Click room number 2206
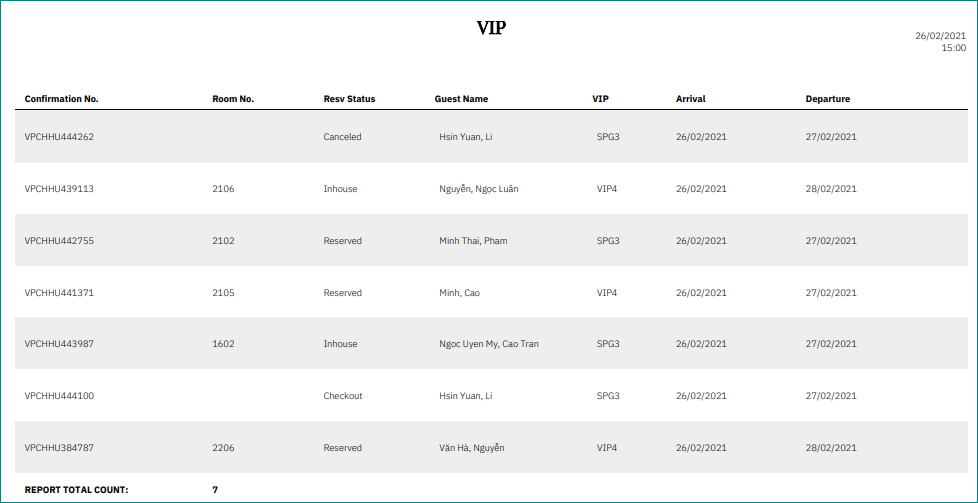The height and width of the screenshot is (503, 978). point(223,448)
